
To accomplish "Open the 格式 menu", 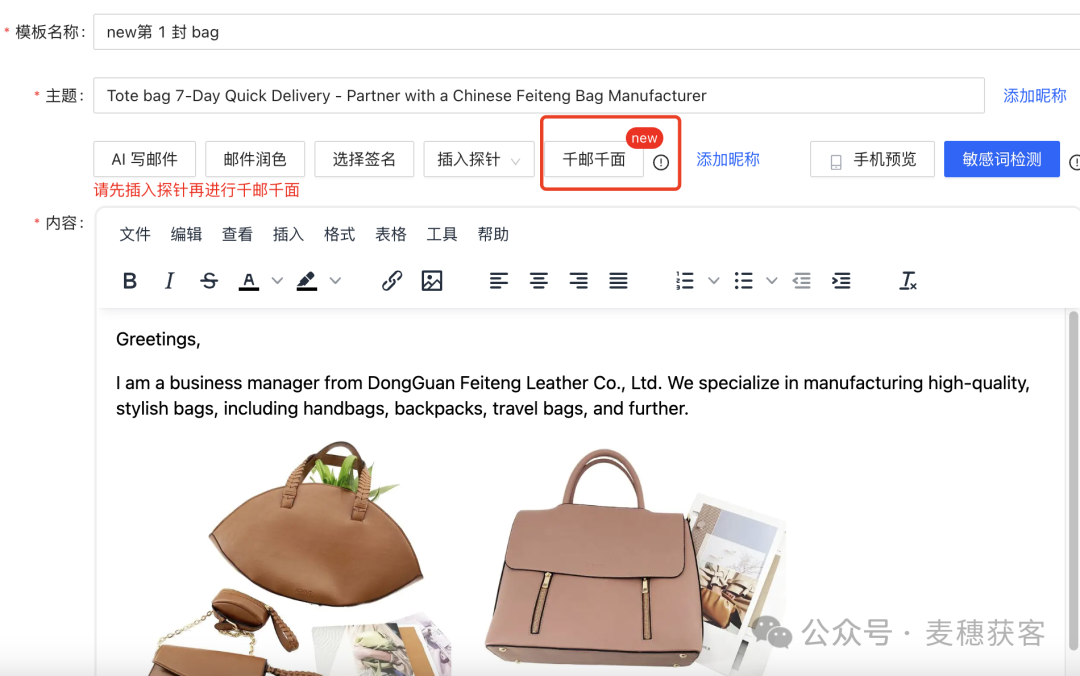I will pyautogui.click(x=339, y=234).
